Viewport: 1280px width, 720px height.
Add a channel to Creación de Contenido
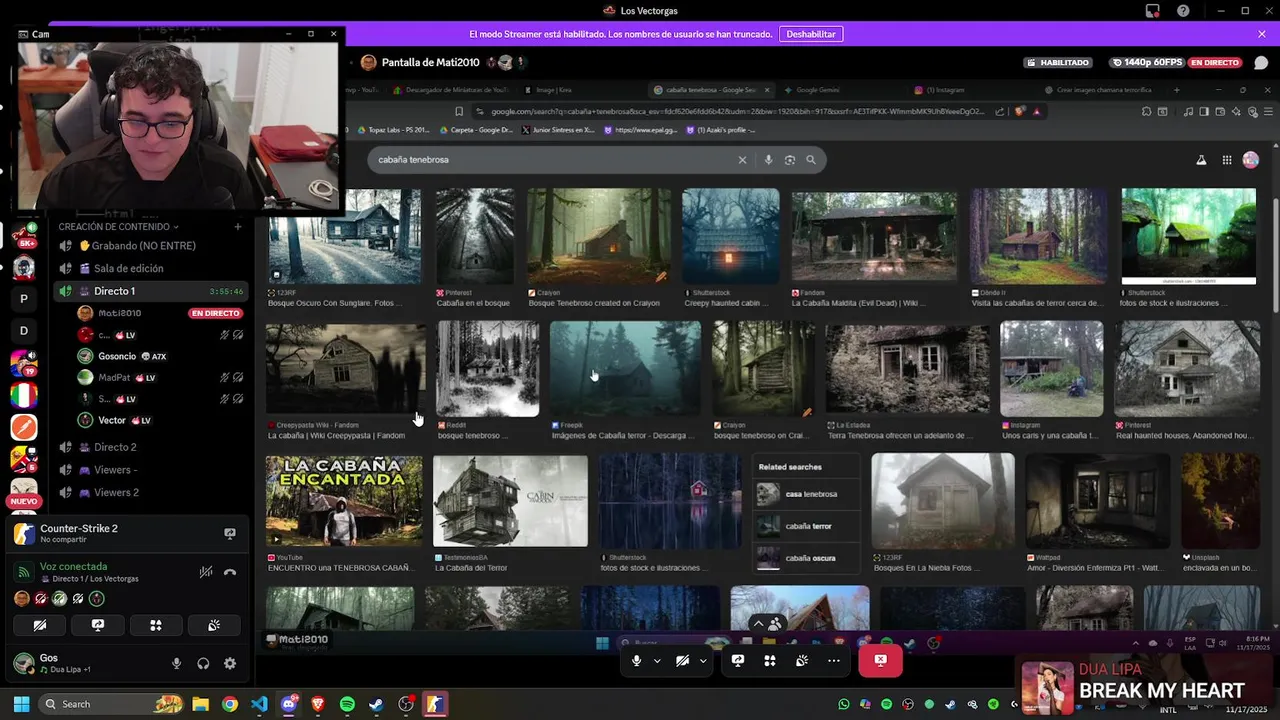tap(237, 227)
